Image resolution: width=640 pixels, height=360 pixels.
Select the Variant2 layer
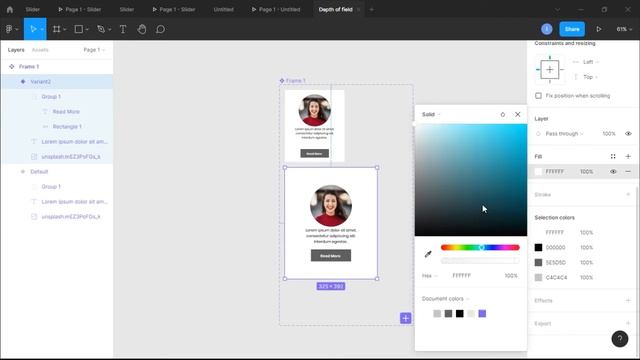click(57, 82)
